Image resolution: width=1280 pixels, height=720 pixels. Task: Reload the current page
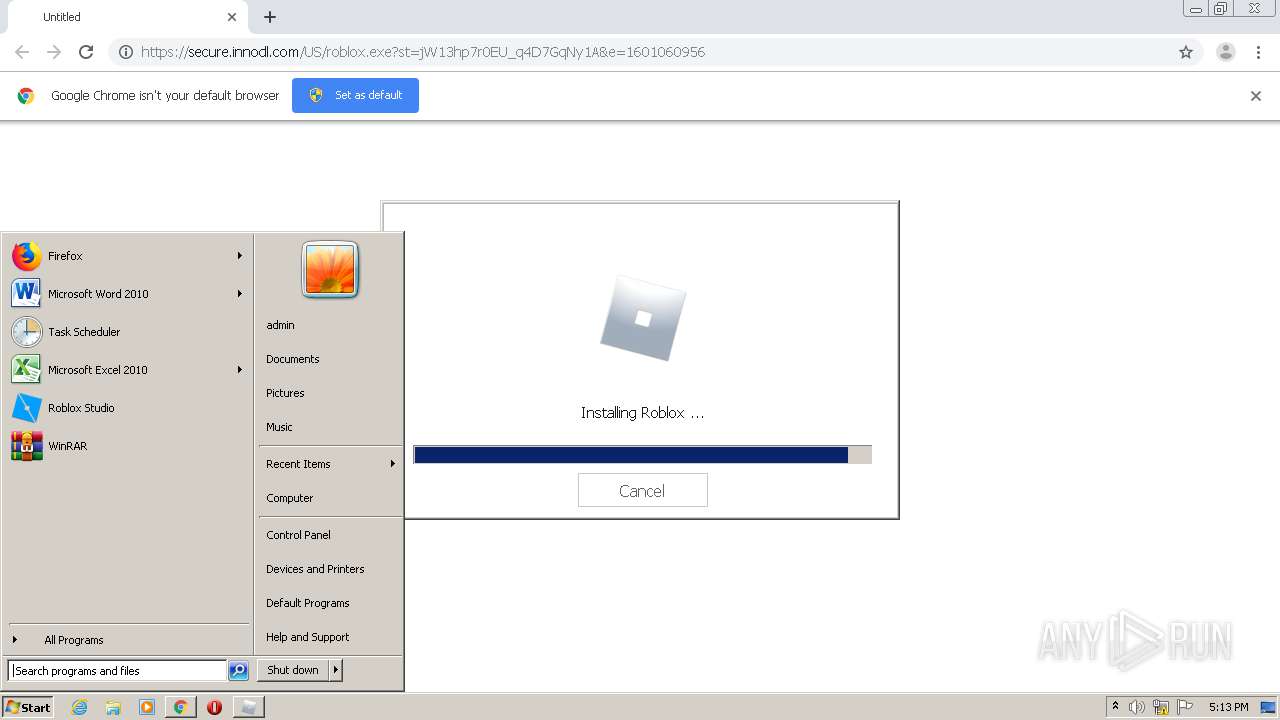(x=86, y=52)
